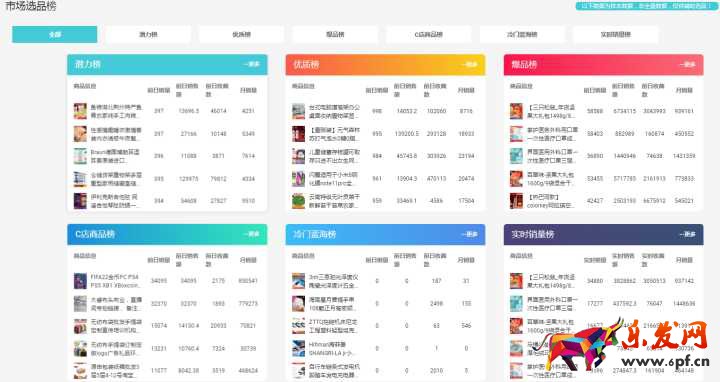Screen dimensions: 720x382
Task: Click first product thumbnail in 潜力榜
Action: (80, 111)
